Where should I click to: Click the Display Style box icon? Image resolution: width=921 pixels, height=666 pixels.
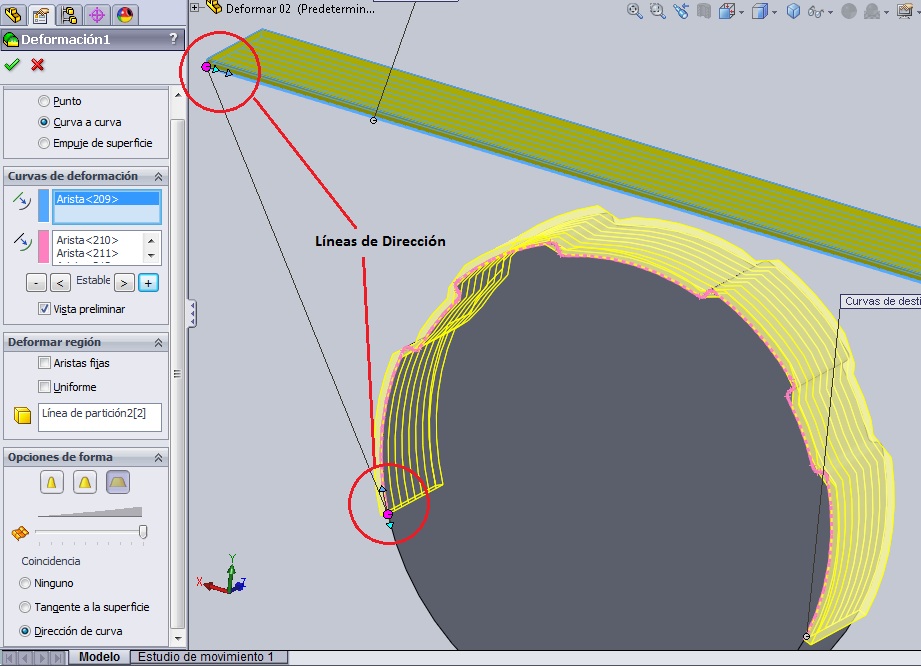(x=759, y=11)
